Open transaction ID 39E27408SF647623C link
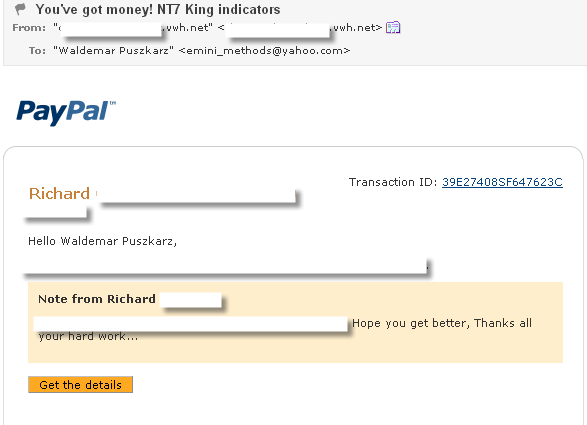Image resolution: width=587 pixels, height=425 pixels. (502, 182)
